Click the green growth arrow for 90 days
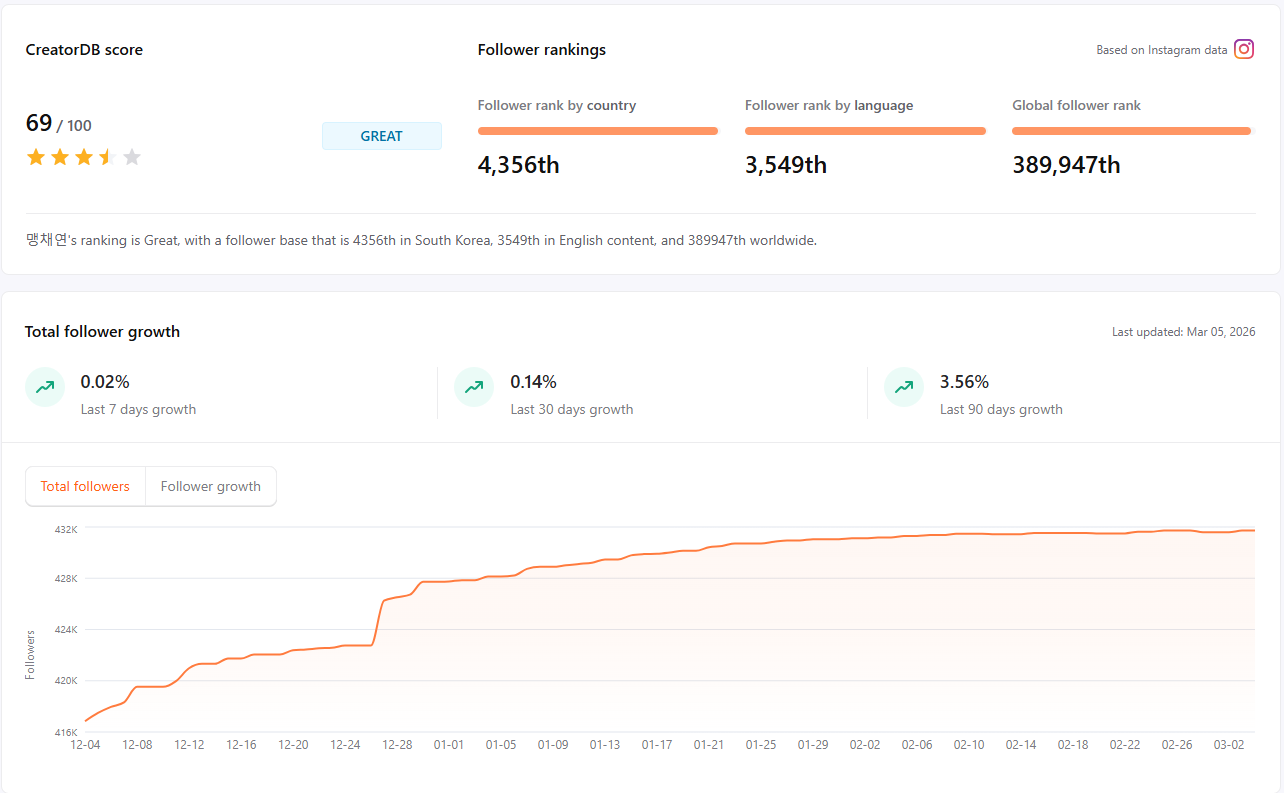The image size is (1284, 793). (903, 387)
